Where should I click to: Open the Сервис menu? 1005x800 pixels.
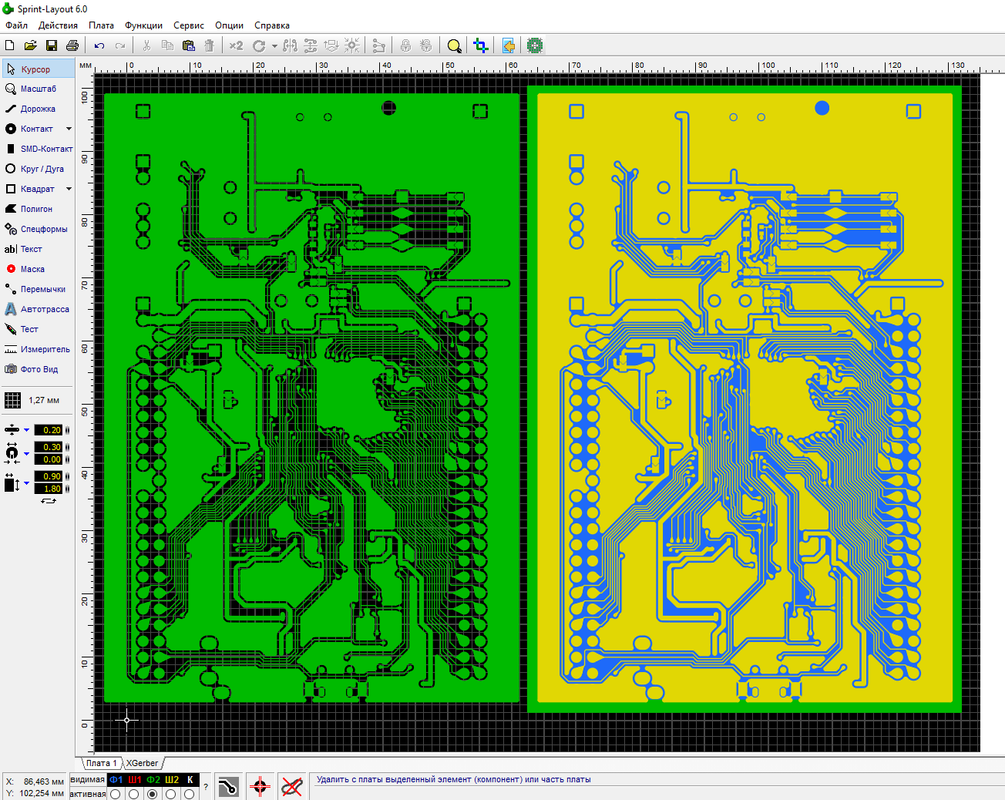tap(188, 26)
